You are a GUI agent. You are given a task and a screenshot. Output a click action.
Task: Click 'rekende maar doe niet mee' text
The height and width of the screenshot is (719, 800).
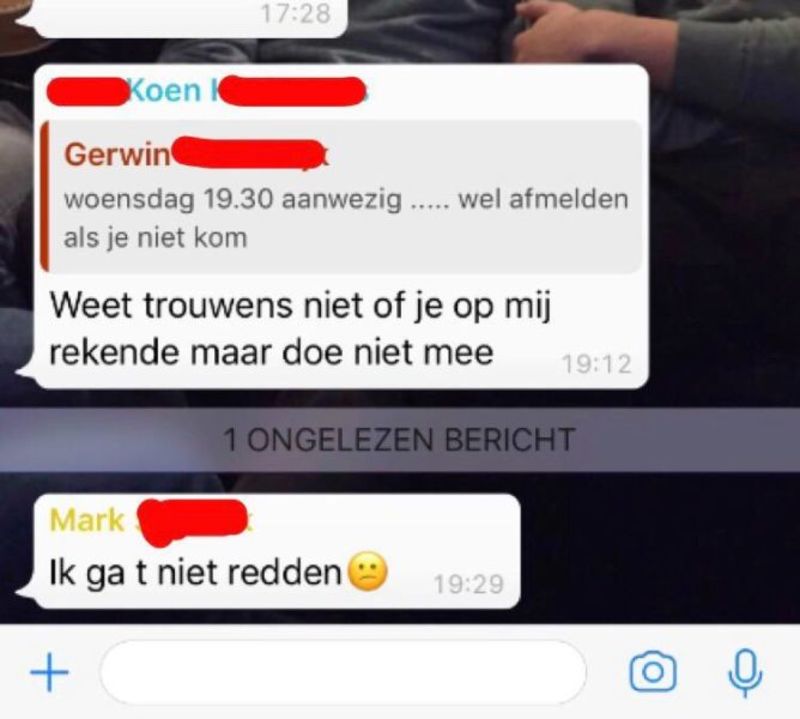(271, 353)
